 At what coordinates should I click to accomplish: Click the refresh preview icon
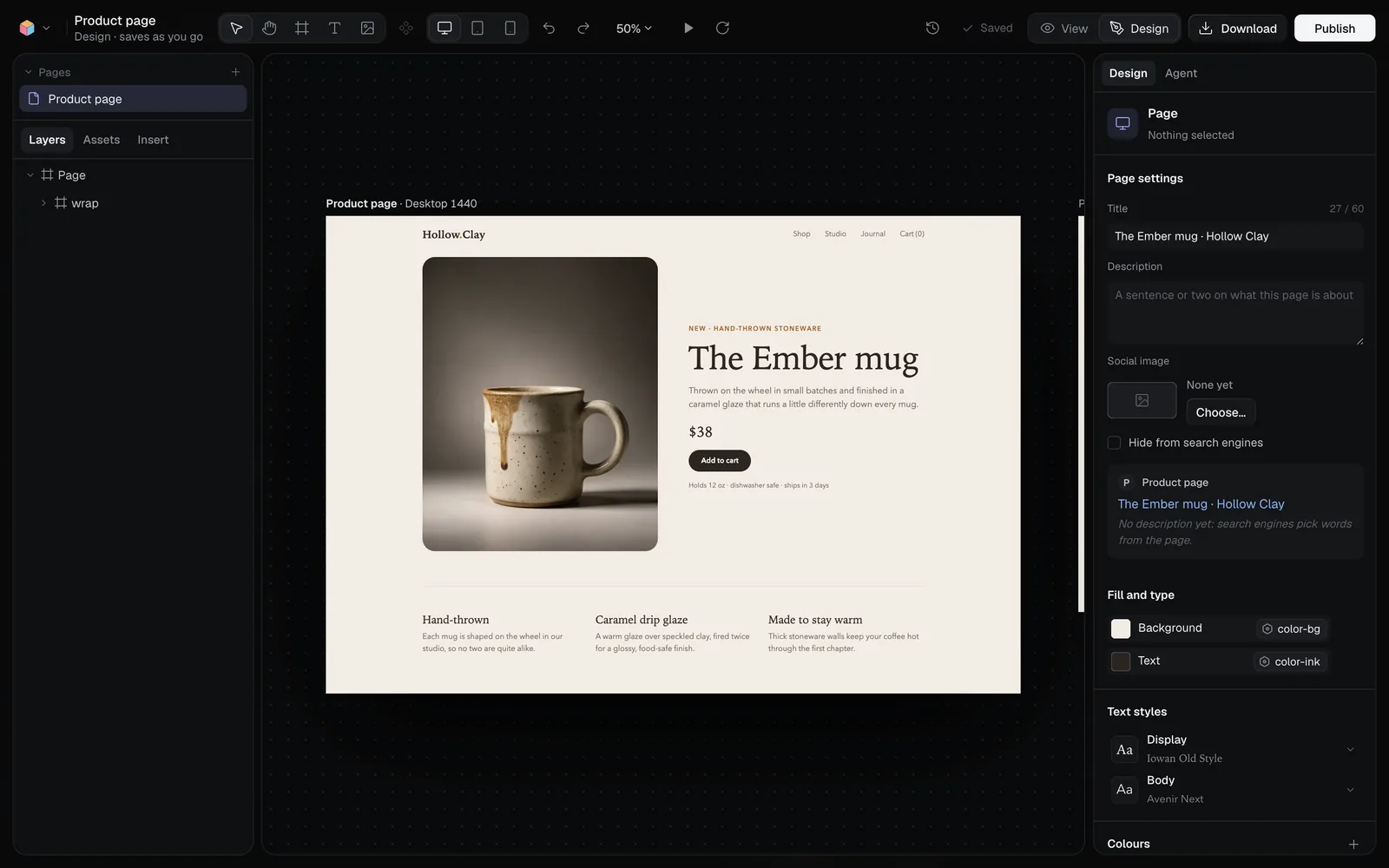(722, 28)
